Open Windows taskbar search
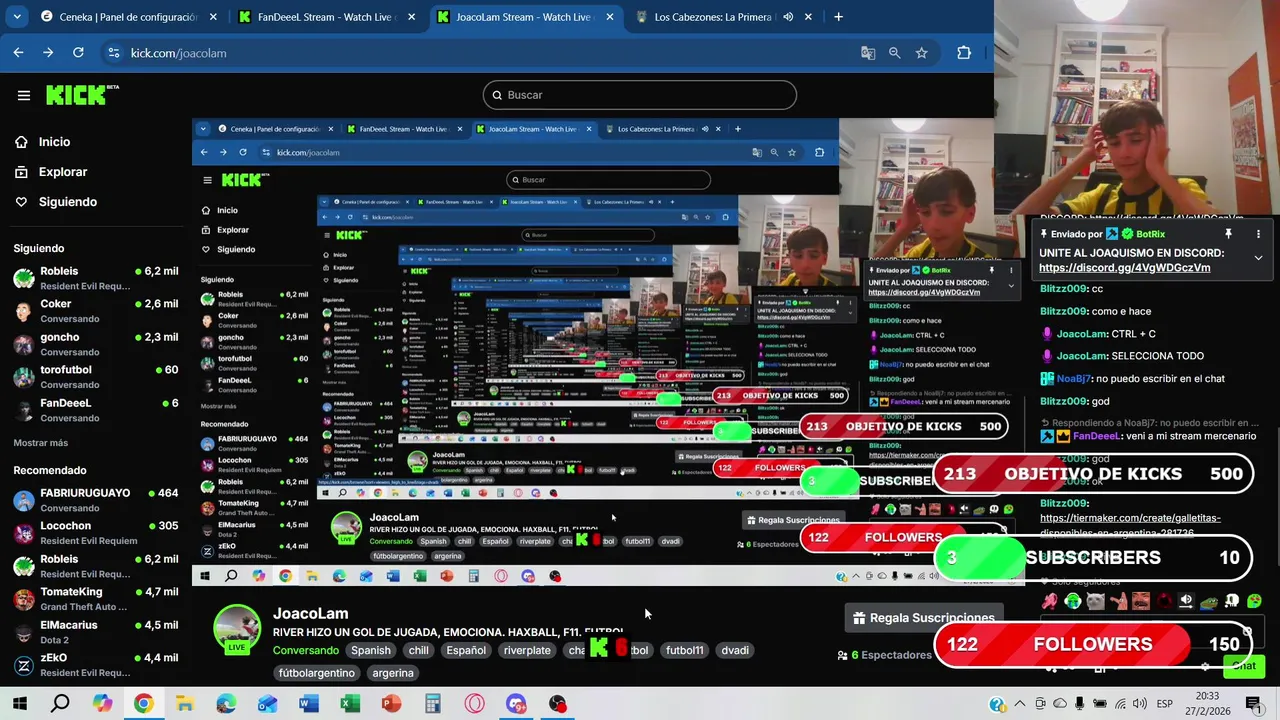This screenshot has width=1280, height=720. tap(61, 704)
